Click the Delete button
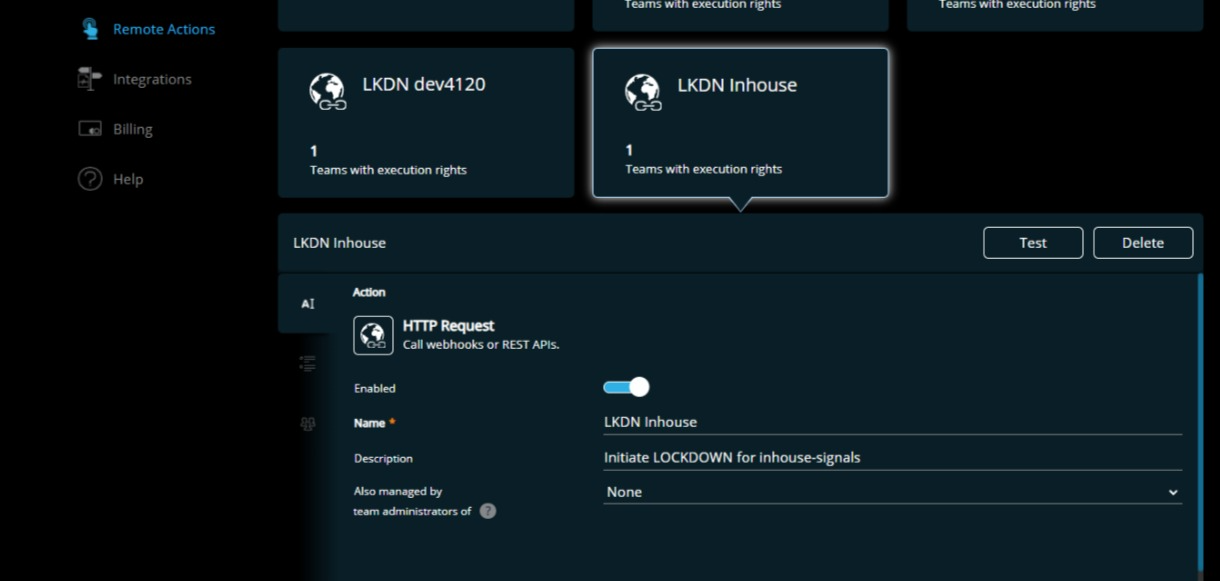The image size is (1220, 581). pyautogui.click(x=1143, y=242)
